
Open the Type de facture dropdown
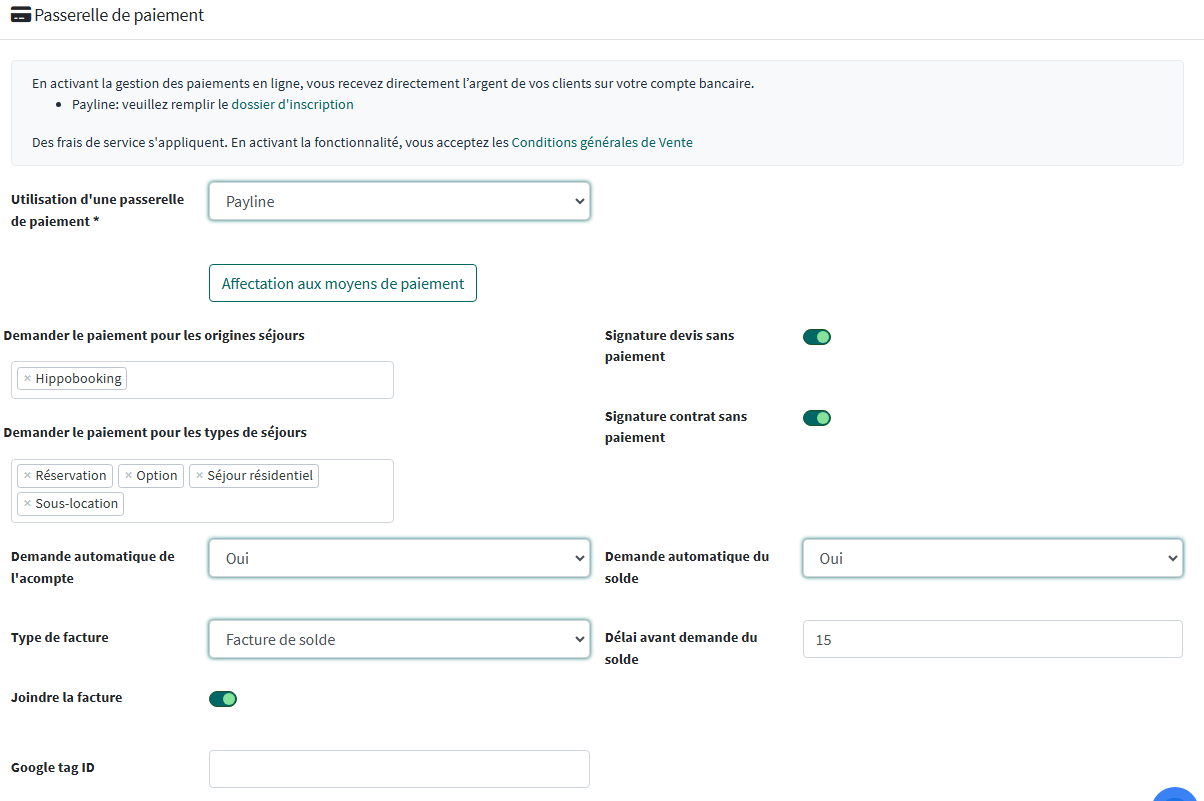(399, 640)
